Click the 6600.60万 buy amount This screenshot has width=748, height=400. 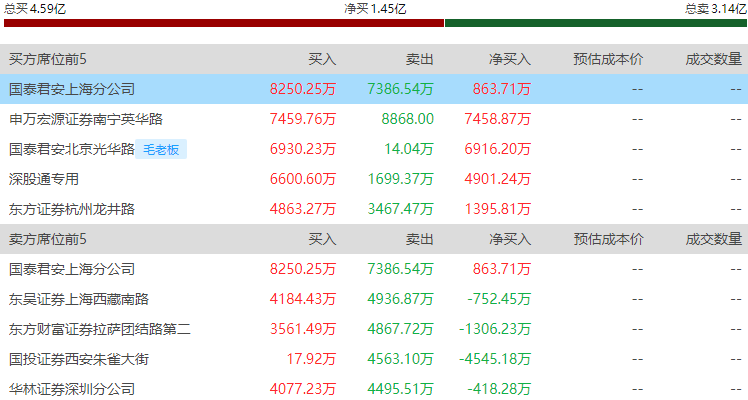[303, 179]
